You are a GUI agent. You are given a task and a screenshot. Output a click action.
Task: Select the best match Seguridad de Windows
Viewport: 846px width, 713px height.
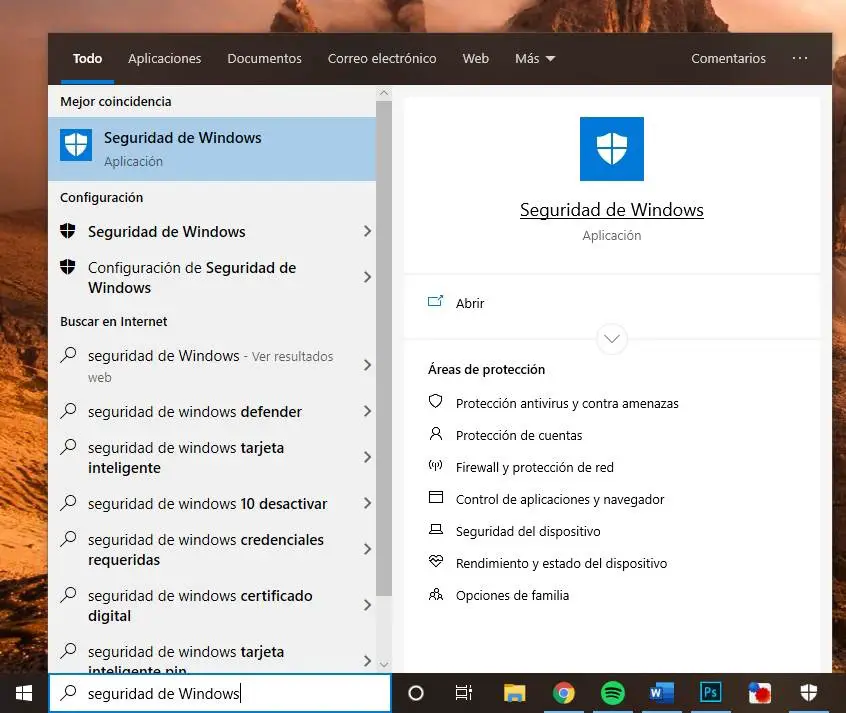point(212,149)
